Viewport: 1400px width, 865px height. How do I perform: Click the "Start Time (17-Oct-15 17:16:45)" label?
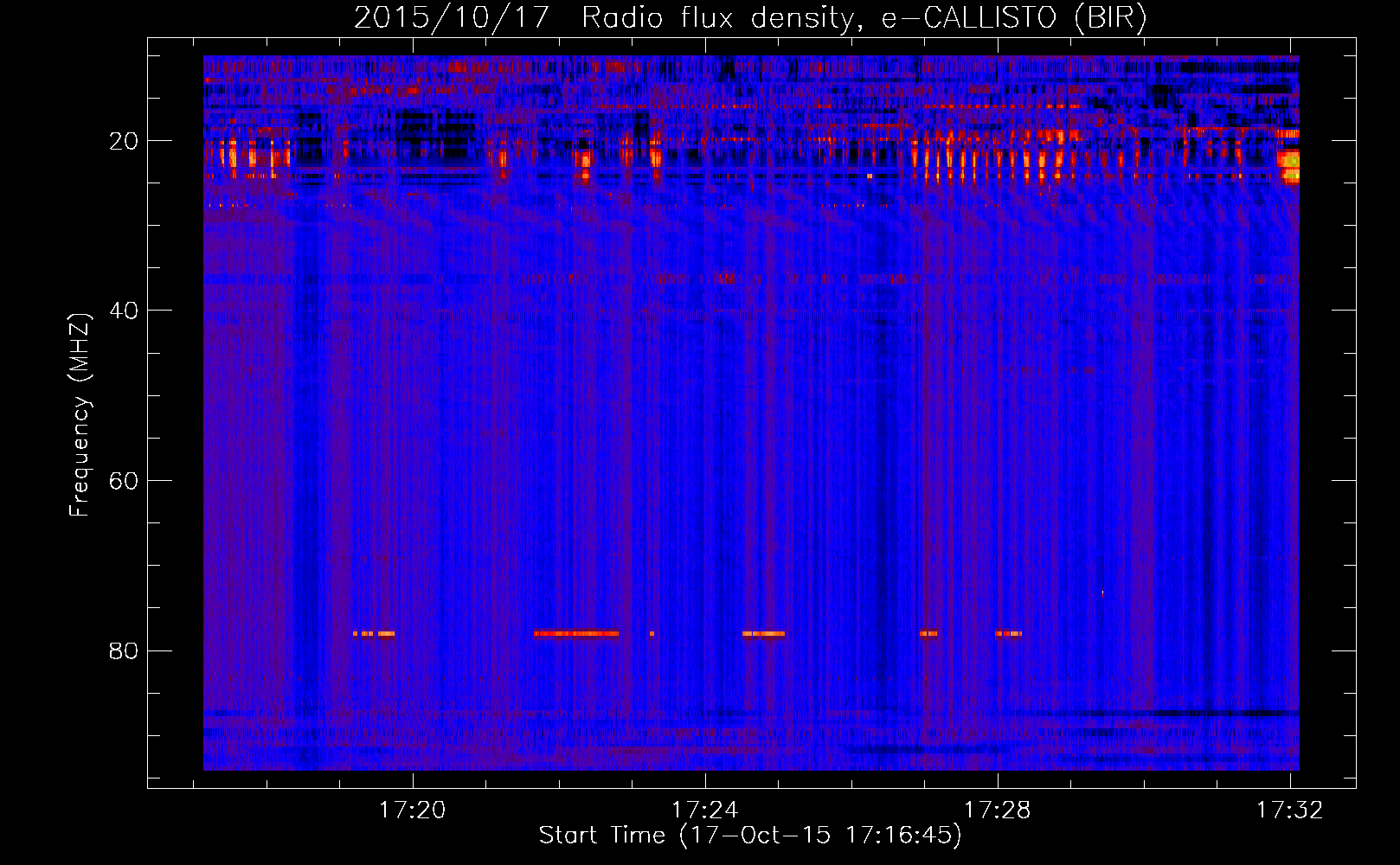[750, 836]
